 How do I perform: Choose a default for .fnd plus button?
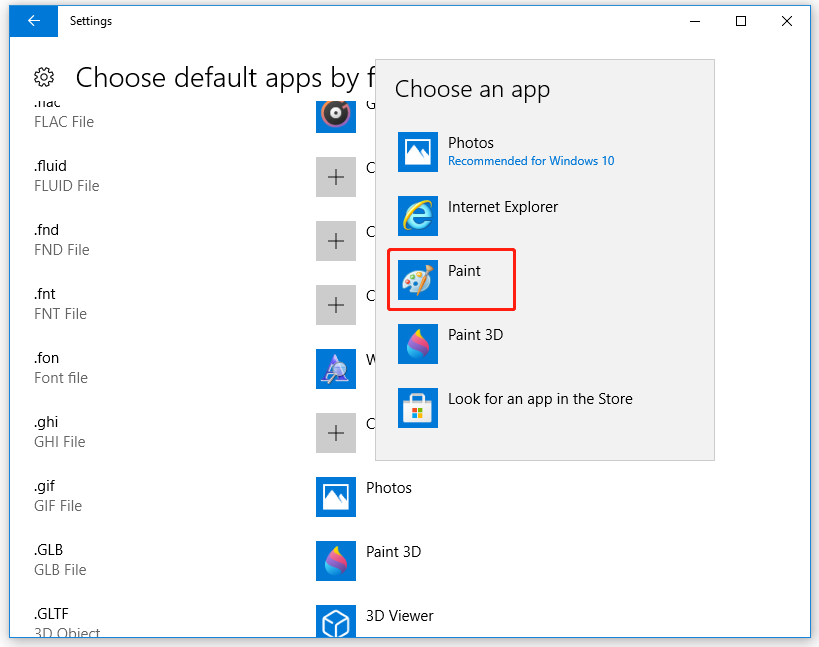[x=336, y=241]
